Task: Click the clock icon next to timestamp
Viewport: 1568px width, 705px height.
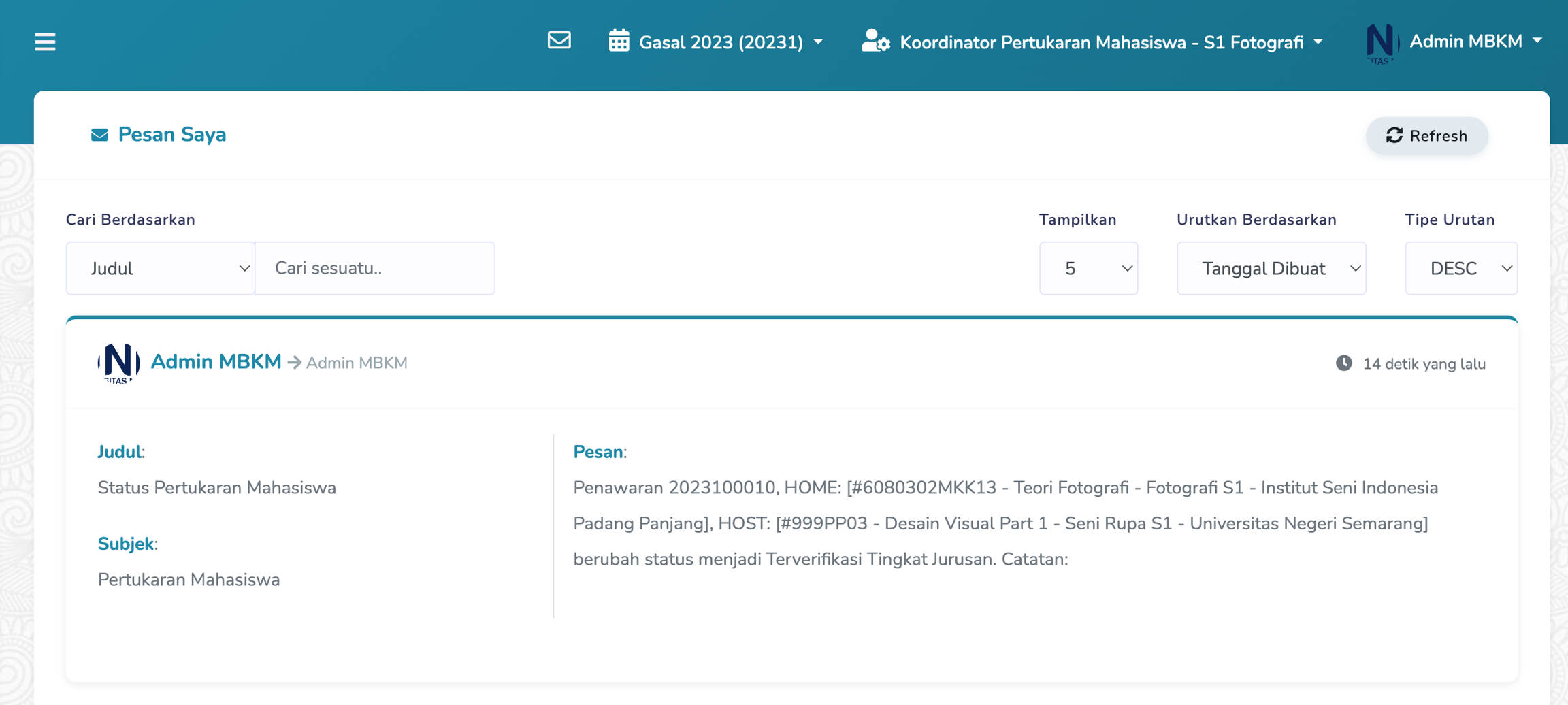Action: pyautogui.click(x=1343, y=363)
